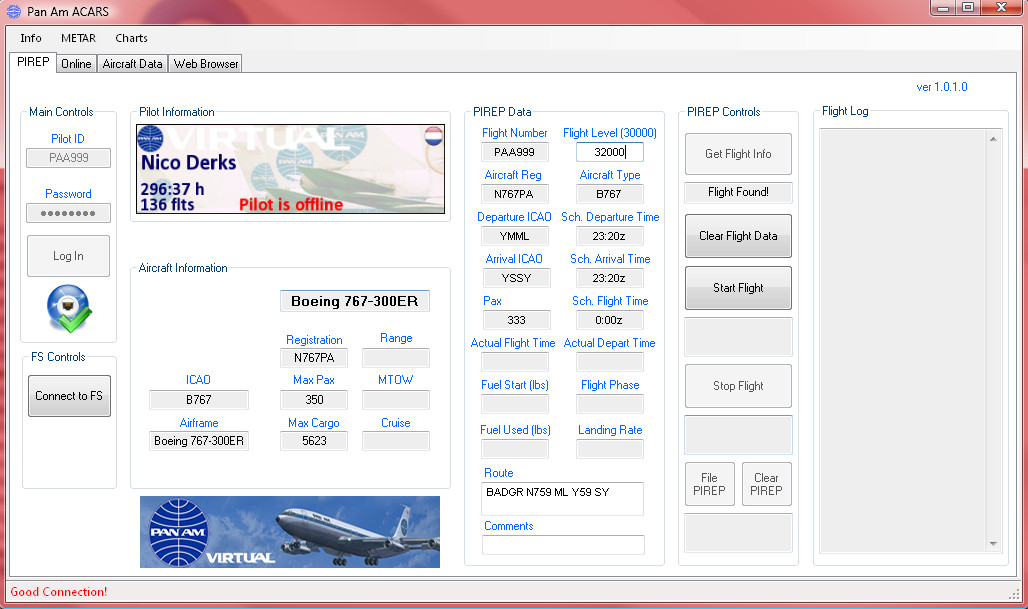Switch to the Online tab
The width and height of the screenshot is (1028, 609).
76,64
